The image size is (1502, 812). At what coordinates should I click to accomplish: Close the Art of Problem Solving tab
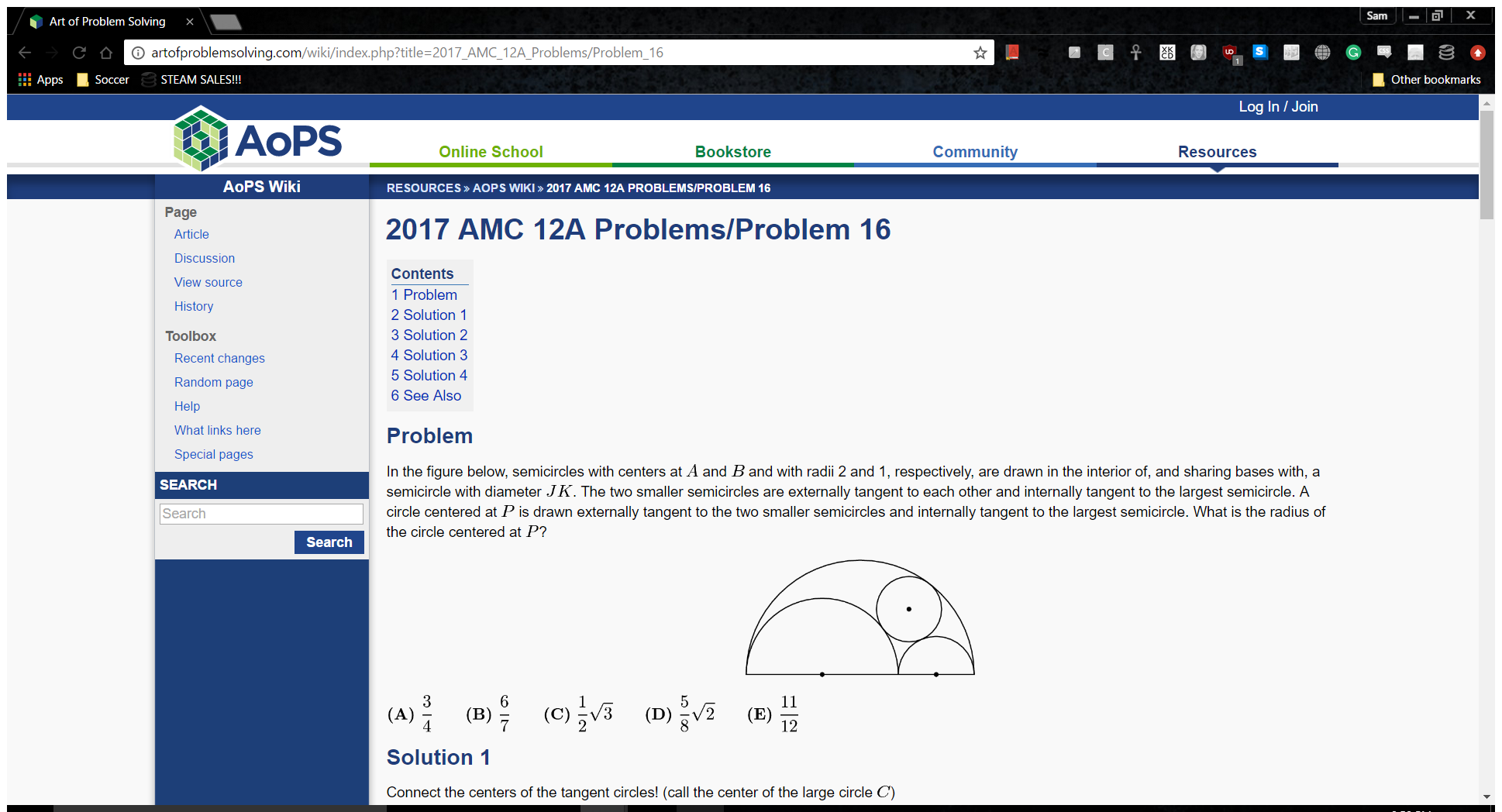(x=190, y=22)
